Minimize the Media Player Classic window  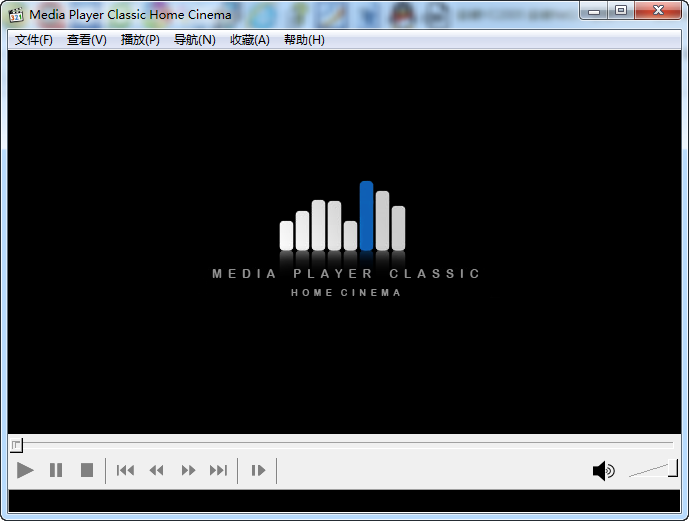594,11
